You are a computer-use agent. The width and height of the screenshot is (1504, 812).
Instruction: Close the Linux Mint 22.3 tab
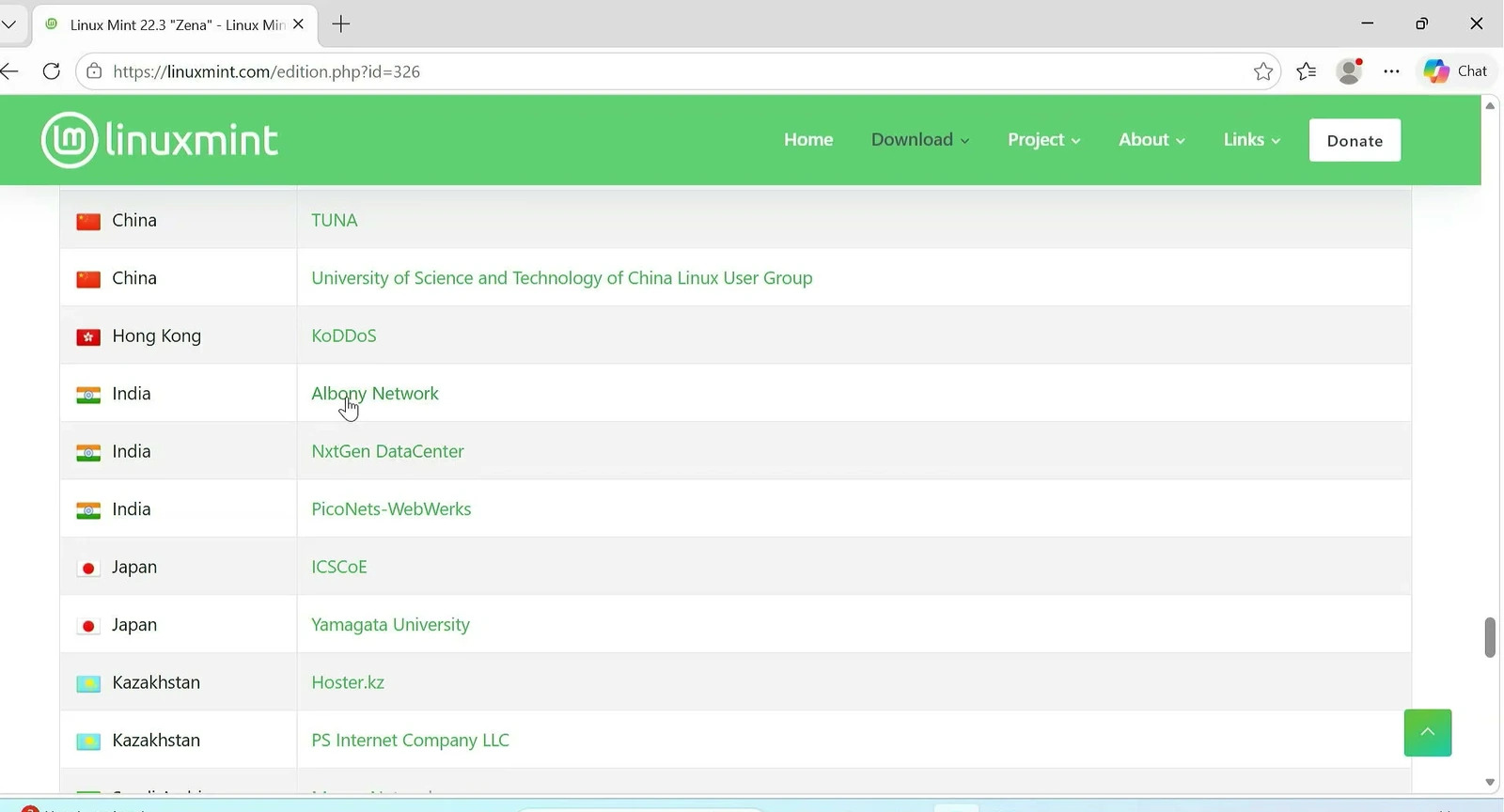[299, 24]
